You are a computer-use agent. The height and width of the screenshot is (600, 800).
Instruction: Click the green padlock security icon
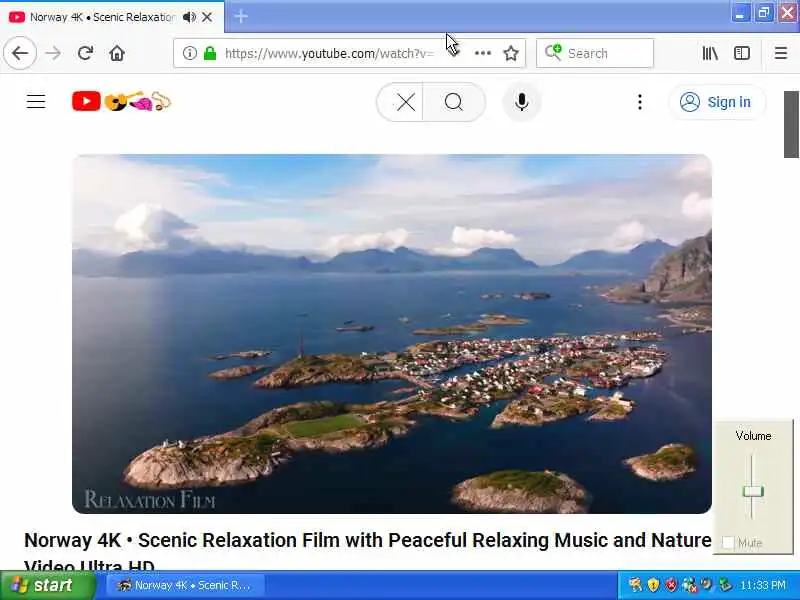(210, 53)
